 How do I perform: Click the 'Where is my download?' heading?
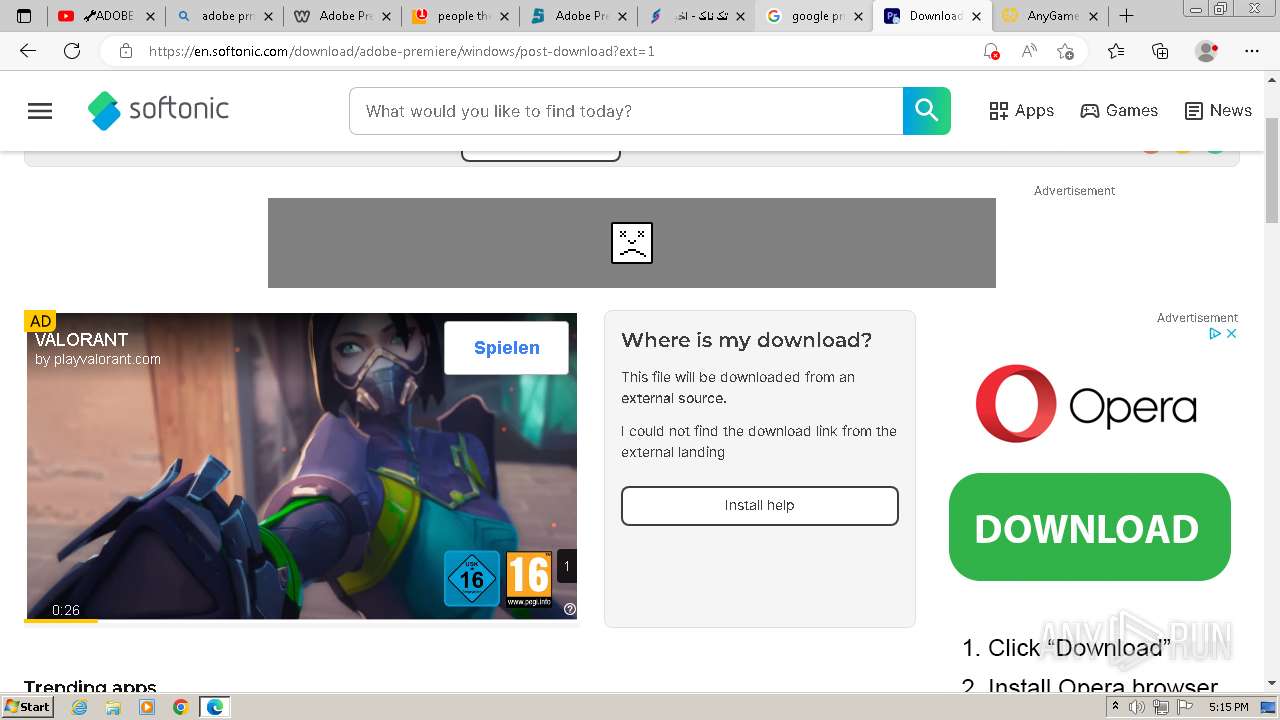pyautogui.click(x=747, y=340)
